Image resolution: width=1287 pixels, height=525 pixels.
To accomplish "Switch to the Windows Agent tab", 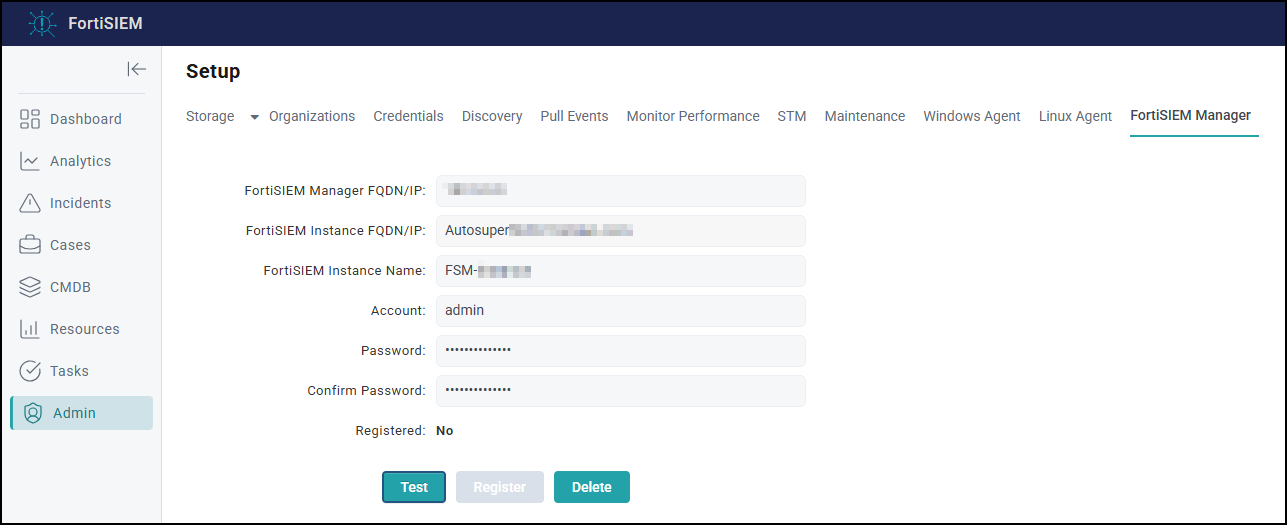I will click(x=972, y=116).
